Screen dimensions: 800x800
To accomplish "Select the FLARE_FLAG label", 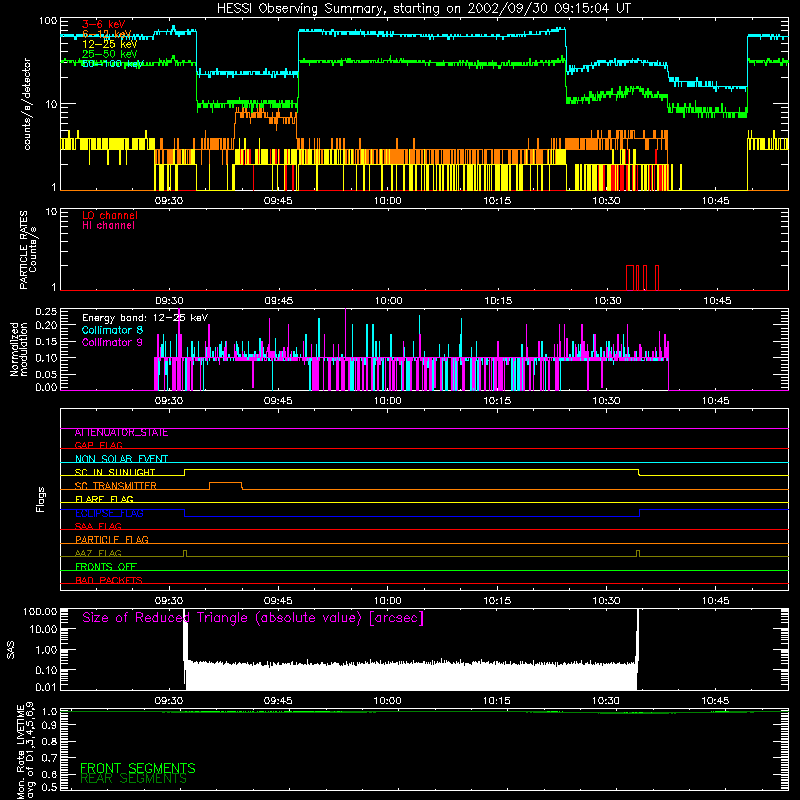I will point(104,499).
